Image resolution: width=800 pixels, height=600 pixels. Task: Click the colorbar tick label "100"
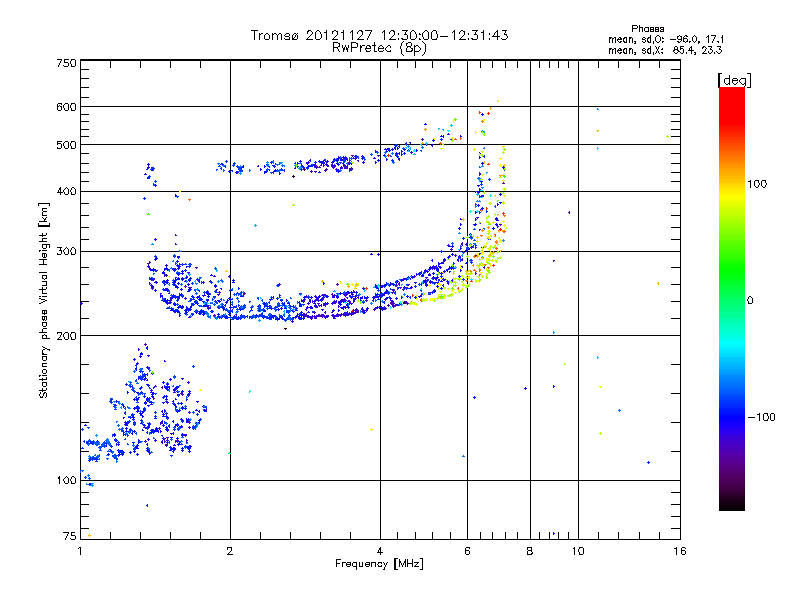[x=757, y=184]
